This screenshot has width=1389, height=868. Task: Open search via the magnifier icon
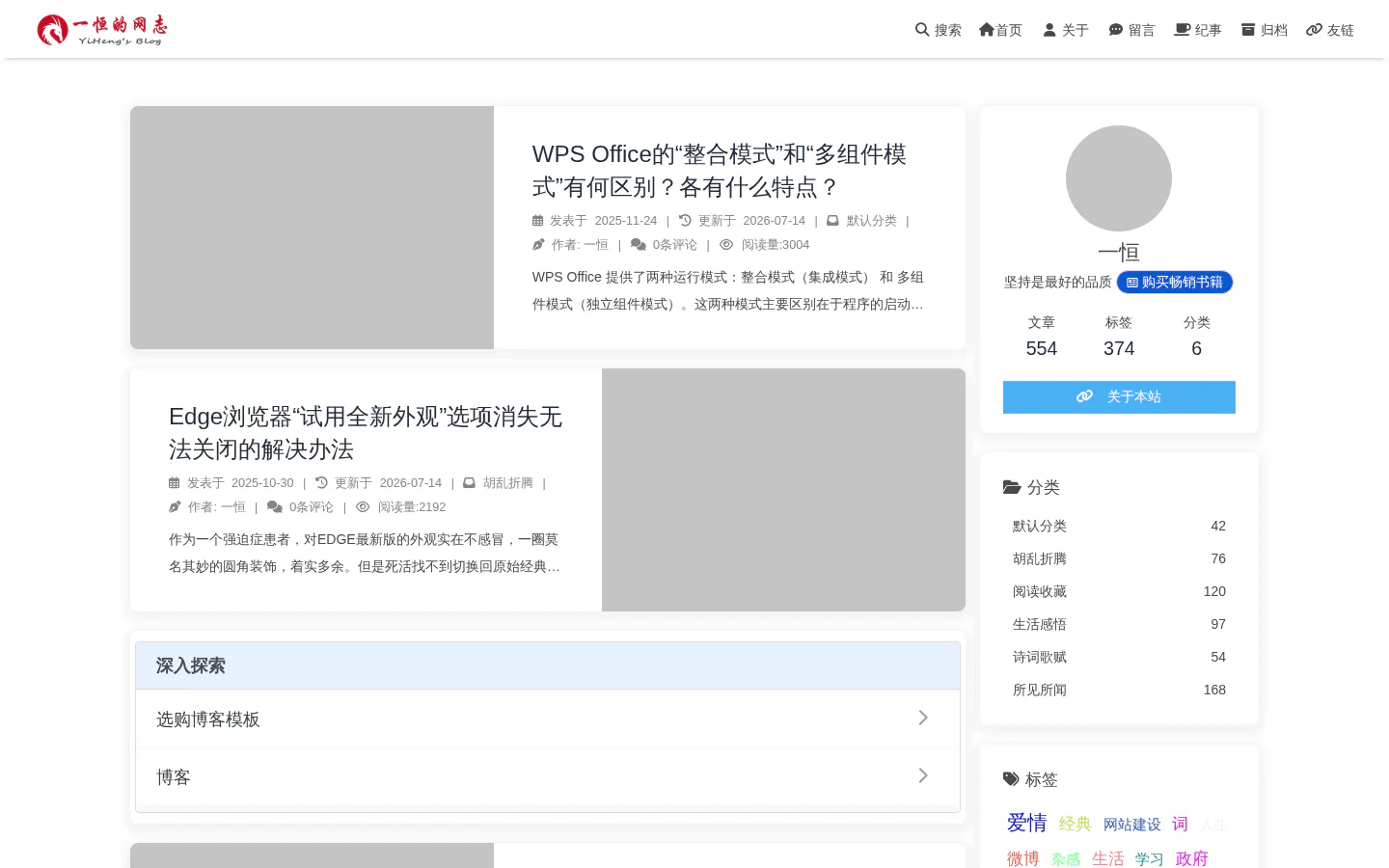coord(922,30)
